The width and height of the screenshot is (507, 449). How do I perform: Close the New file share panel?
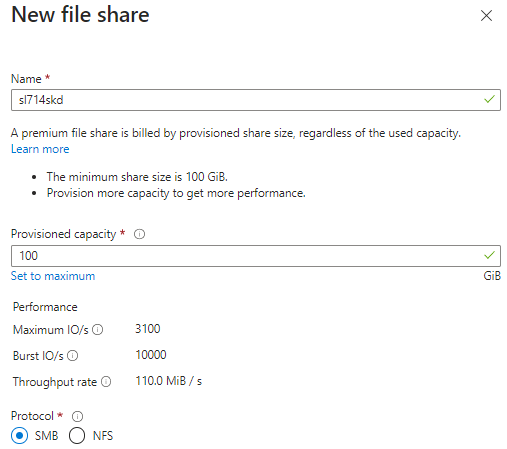pyautogui.click(x=486, y=15)
